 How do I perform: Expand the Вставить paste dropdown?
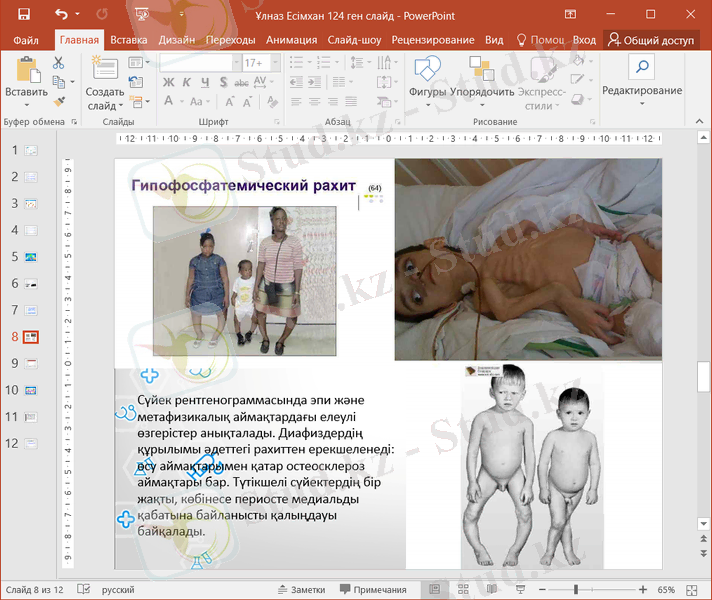26,104
